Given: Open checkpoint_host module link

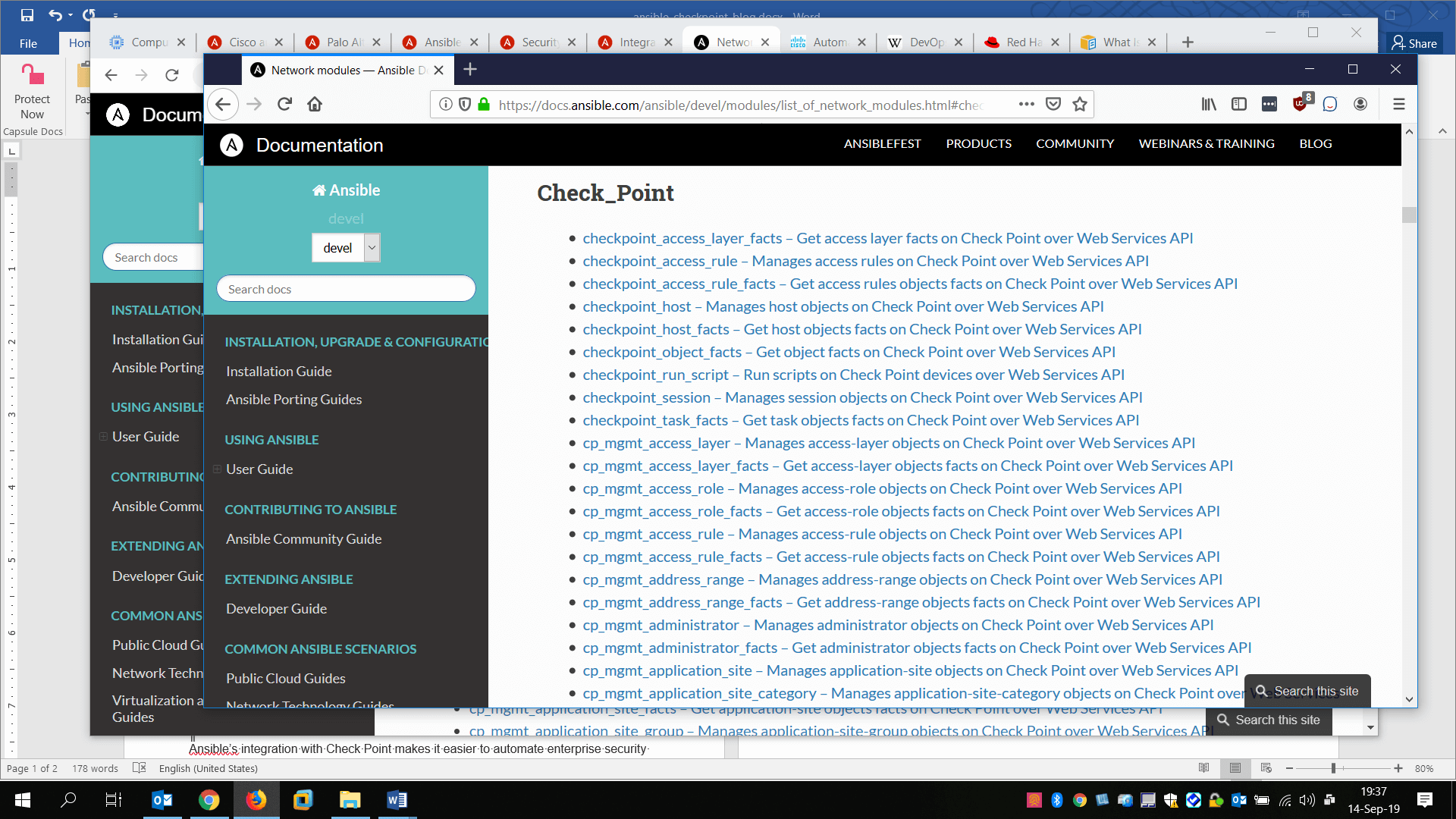Looking at the screenshot, I should [843, 306].
